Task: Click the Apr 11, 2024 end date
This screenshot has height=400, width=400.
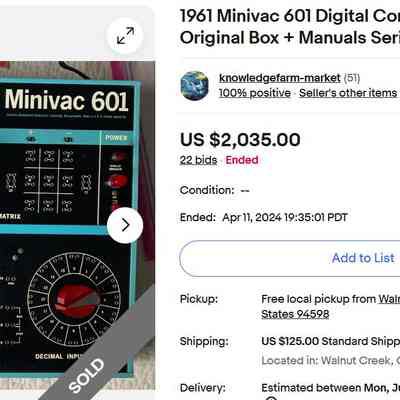Action: click(x=285, y=218)
